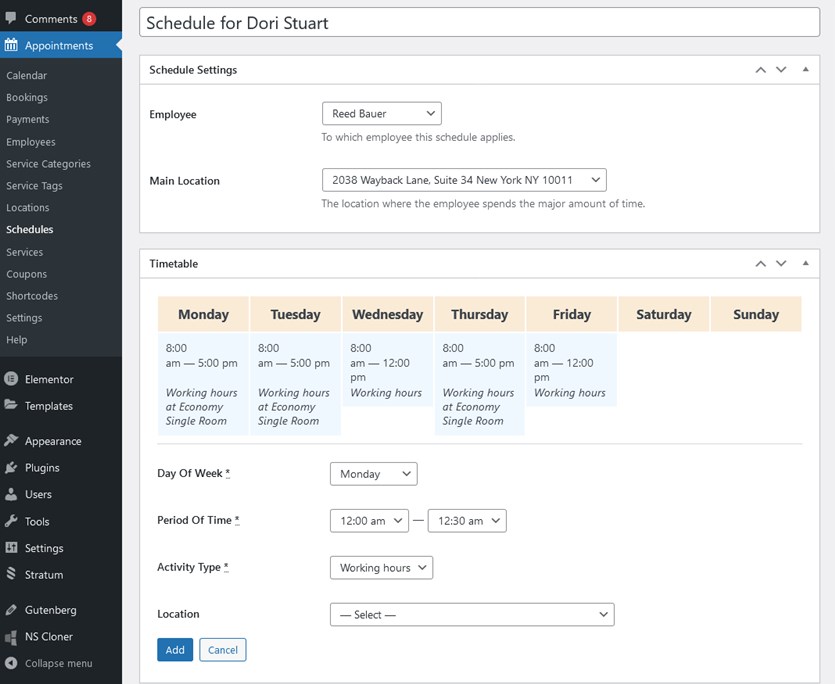Image resolution: width=835 pixels, height=684 pixels.
Task: Select Wednesday 8:00 am to 12:00 pm entry
Action: (x=387, y=370)
